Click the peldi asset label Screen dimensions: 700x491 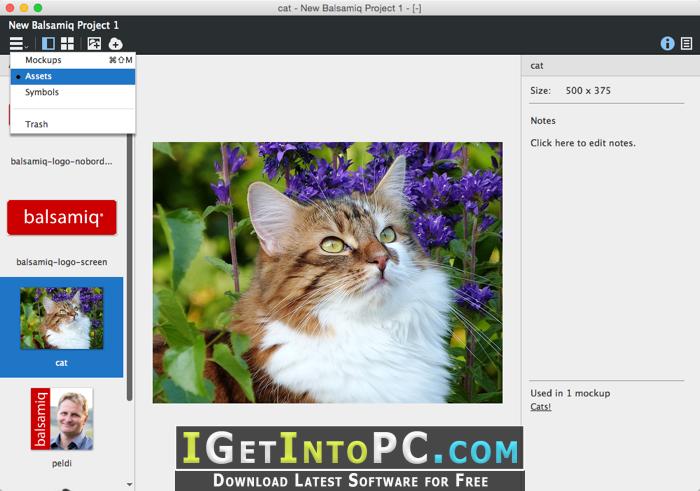[x=62, y=463]
